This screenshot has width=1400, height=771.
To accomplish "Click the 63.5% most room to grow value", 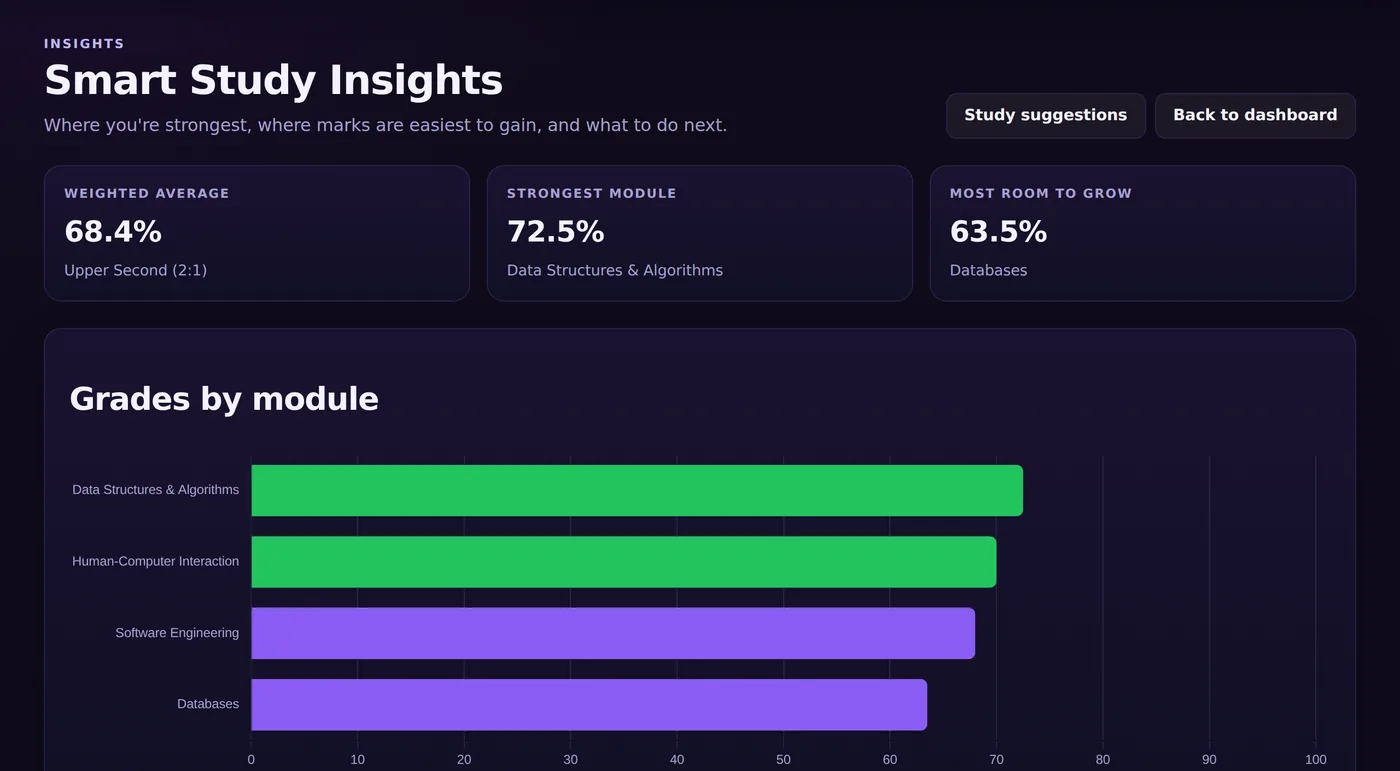I will 998,232.
